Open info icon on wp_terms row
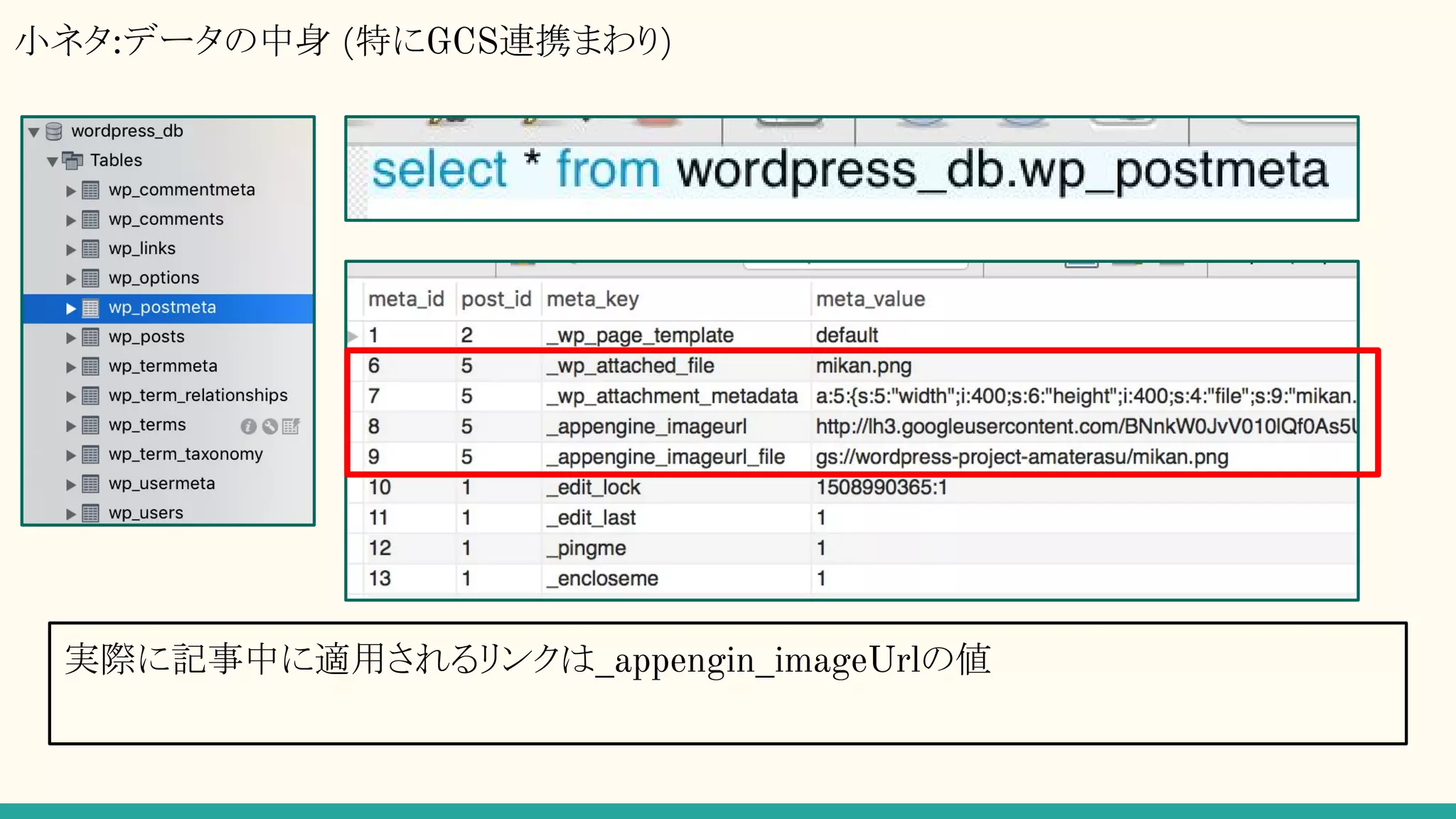 click(x=248, y=426)
